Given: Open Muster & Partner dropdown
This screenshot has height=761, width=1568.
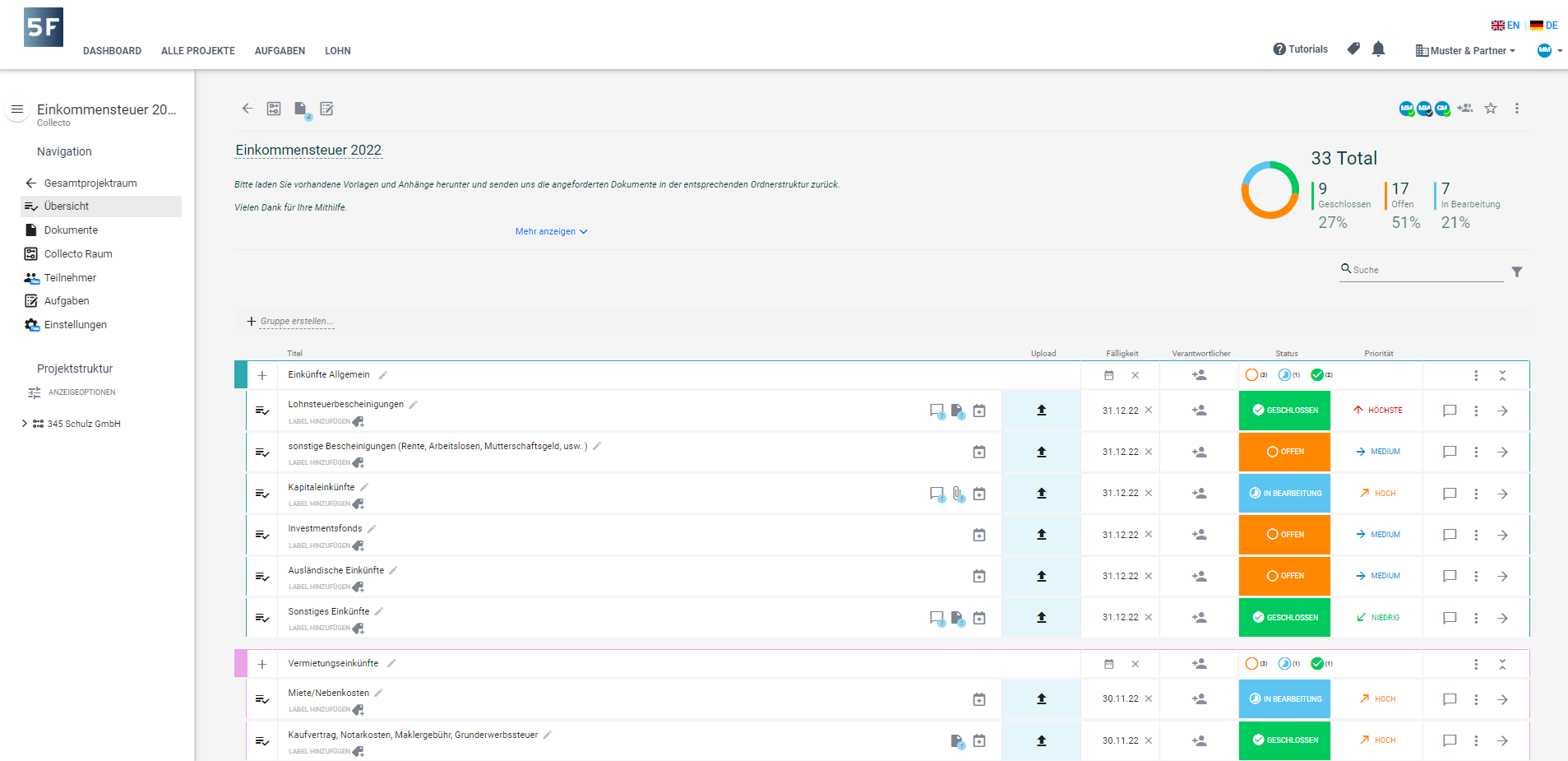Looking at the screenshot, I should [1466, 51].
